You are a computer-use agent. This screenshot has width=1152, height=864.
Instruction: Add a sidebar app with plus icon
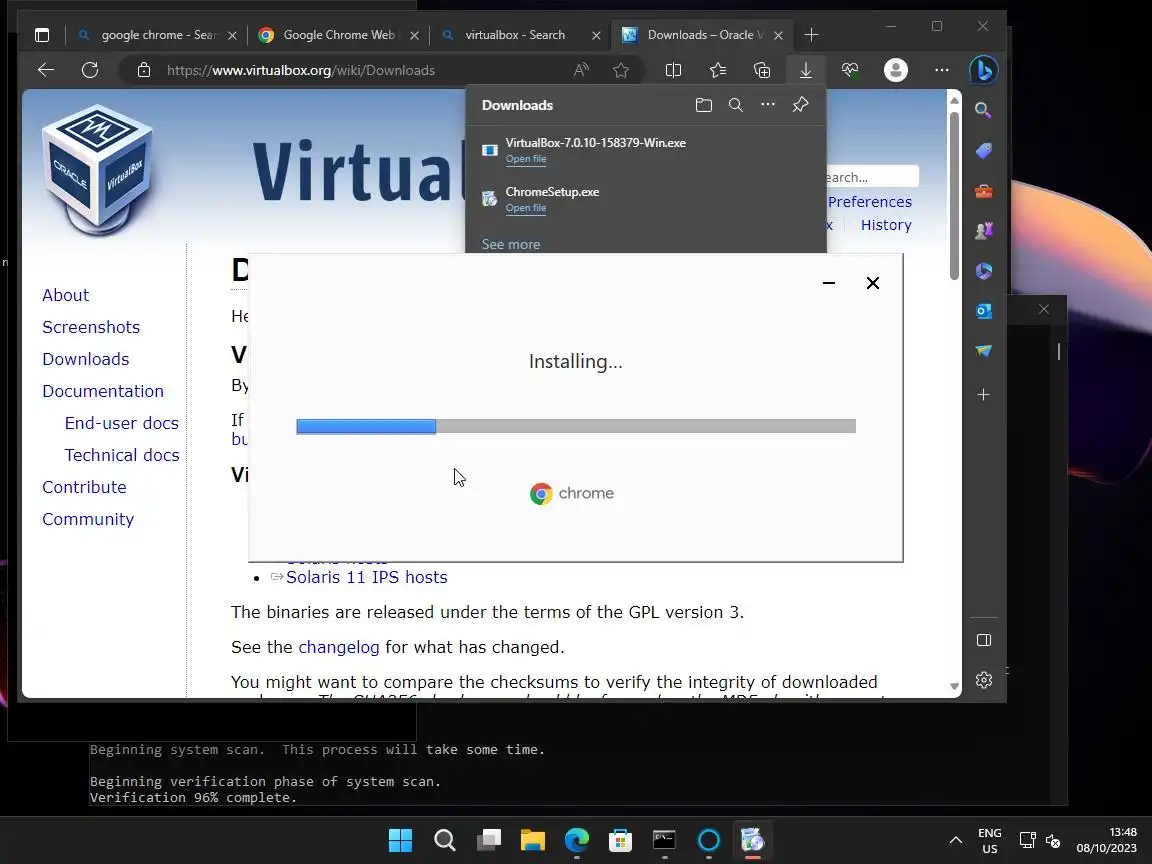click(984, 395)
